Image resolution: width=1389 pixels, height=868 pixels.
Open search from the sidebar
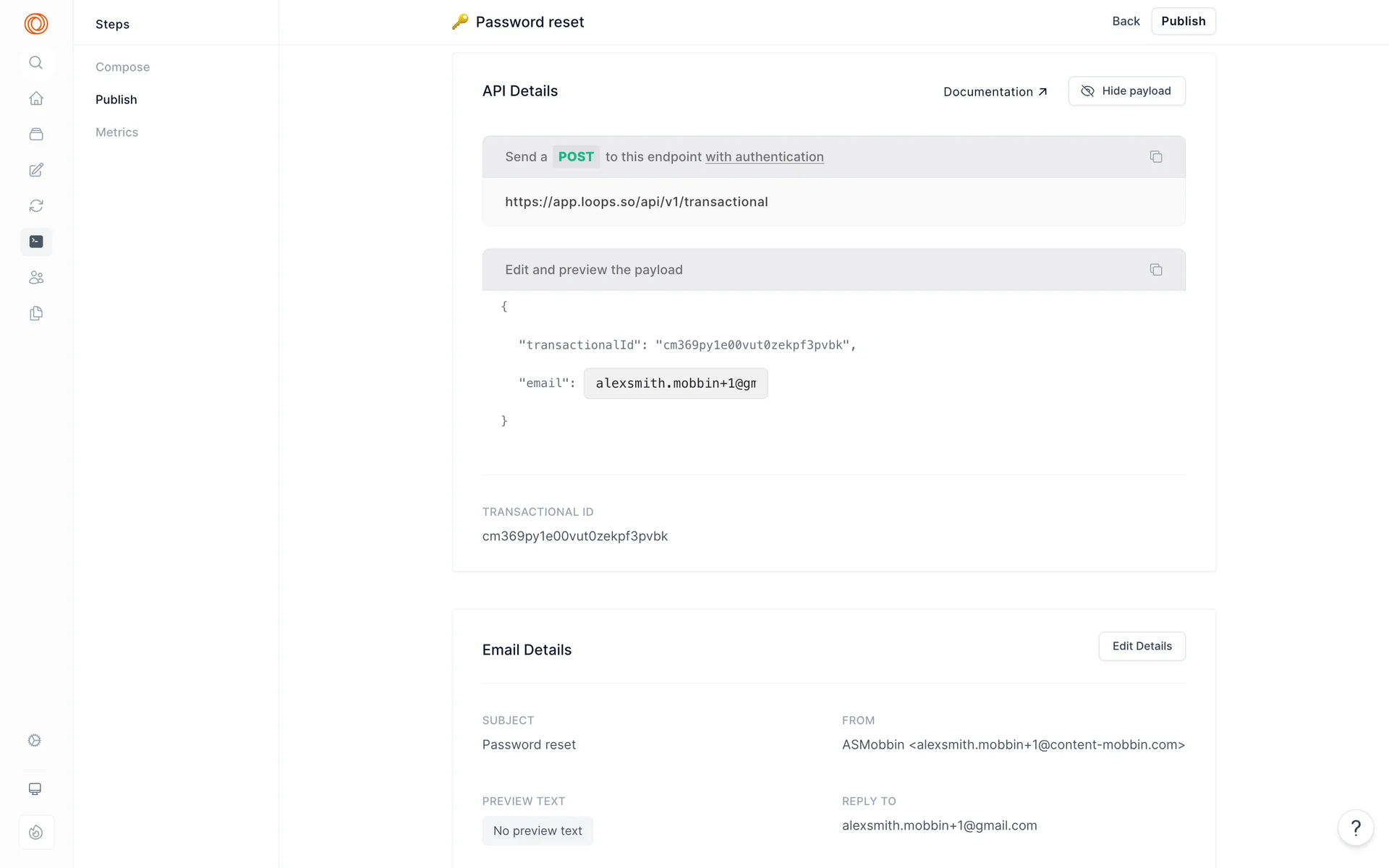36,63
